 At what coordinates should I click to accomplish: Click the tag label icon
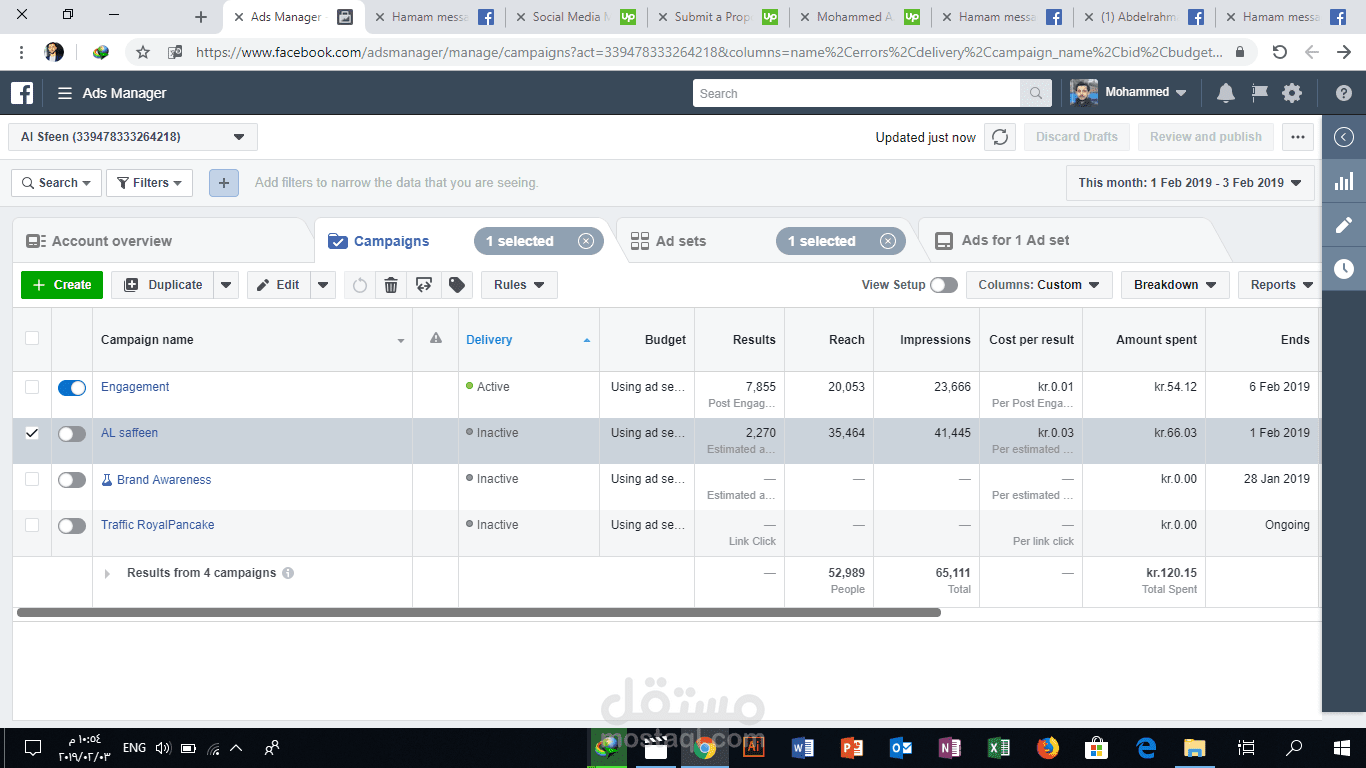(x=457, y=285)
